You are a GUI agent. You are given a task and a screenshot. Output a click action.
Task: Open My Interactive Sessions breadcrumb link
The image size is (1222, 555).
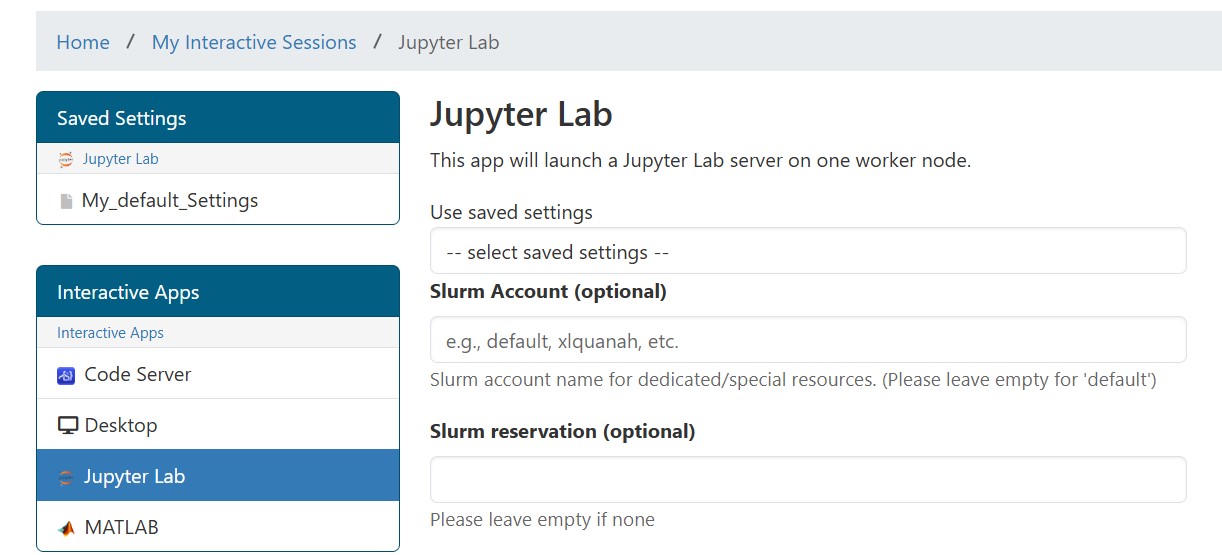click(x=254, y=42)
